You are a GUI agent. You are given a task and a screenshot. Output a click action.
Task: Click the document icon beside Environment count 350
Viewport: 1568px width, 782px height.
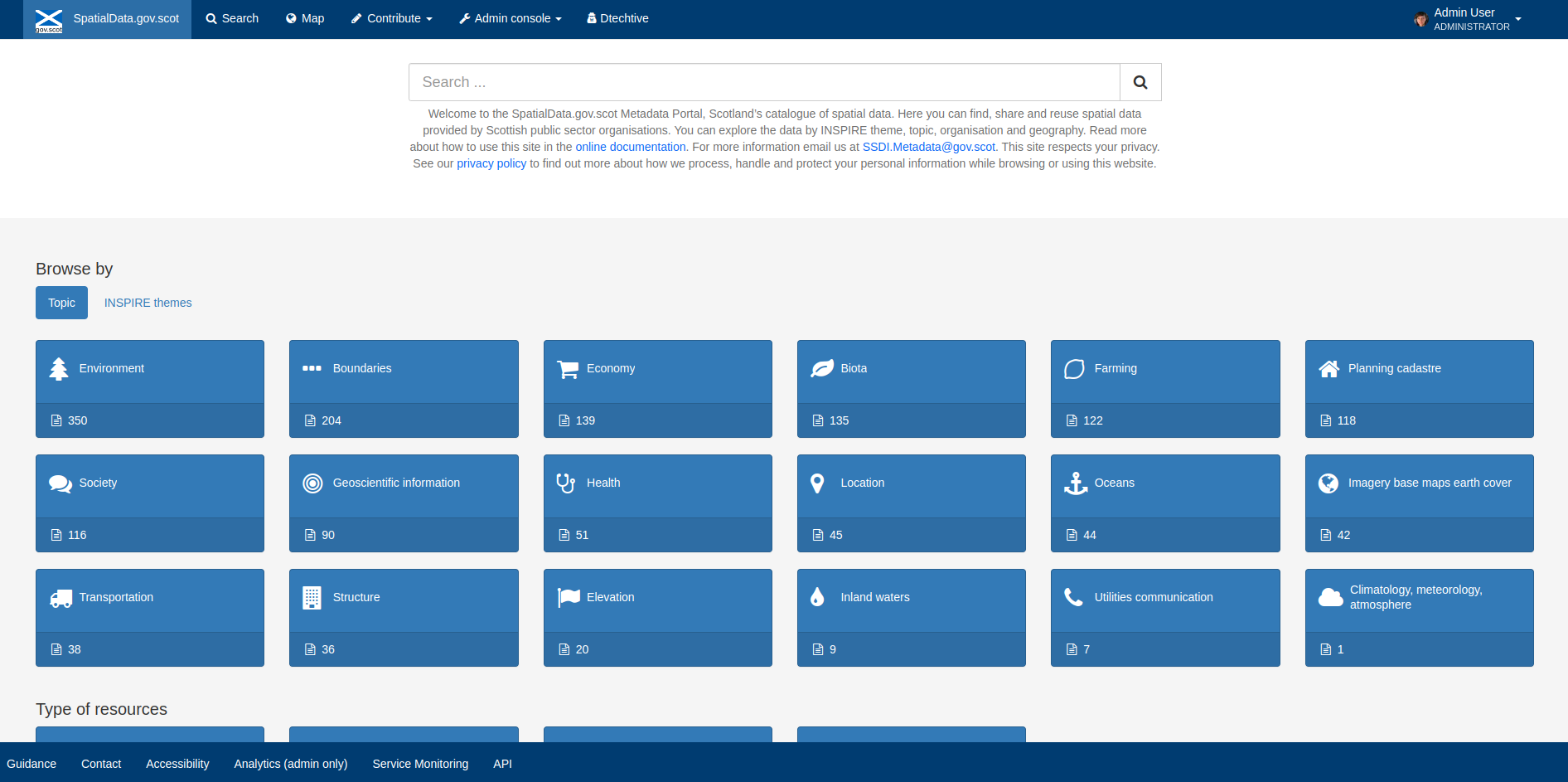coord(56,420)
